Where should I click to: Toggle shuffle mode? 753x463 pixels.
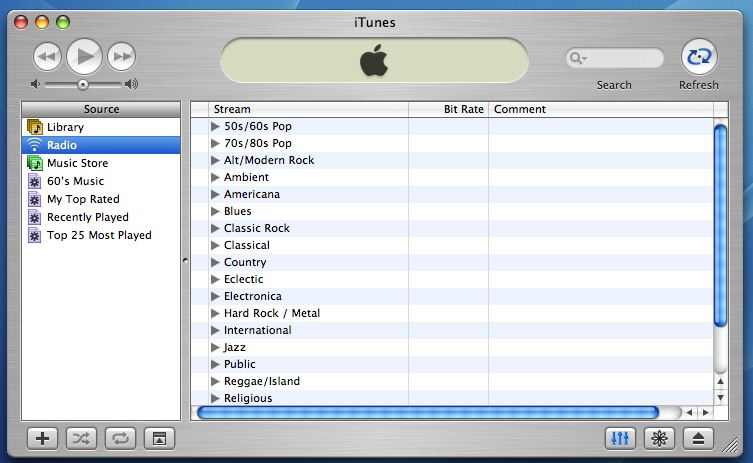click(x=81, y=439)
